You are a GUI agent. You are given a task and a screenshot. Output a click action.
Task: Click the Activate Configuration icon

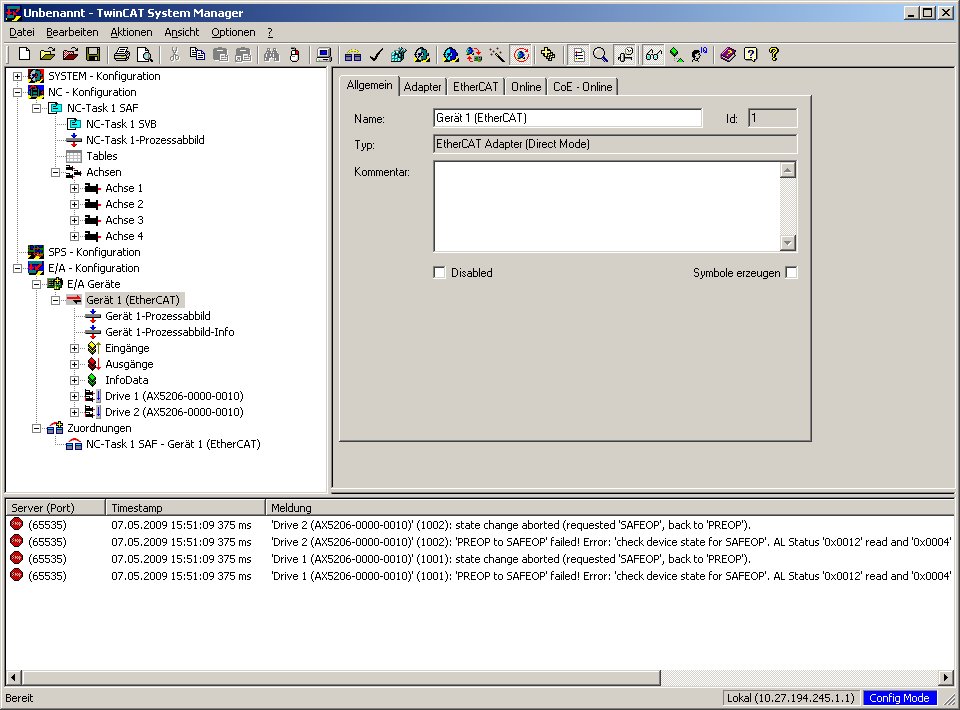click(399, 54)
